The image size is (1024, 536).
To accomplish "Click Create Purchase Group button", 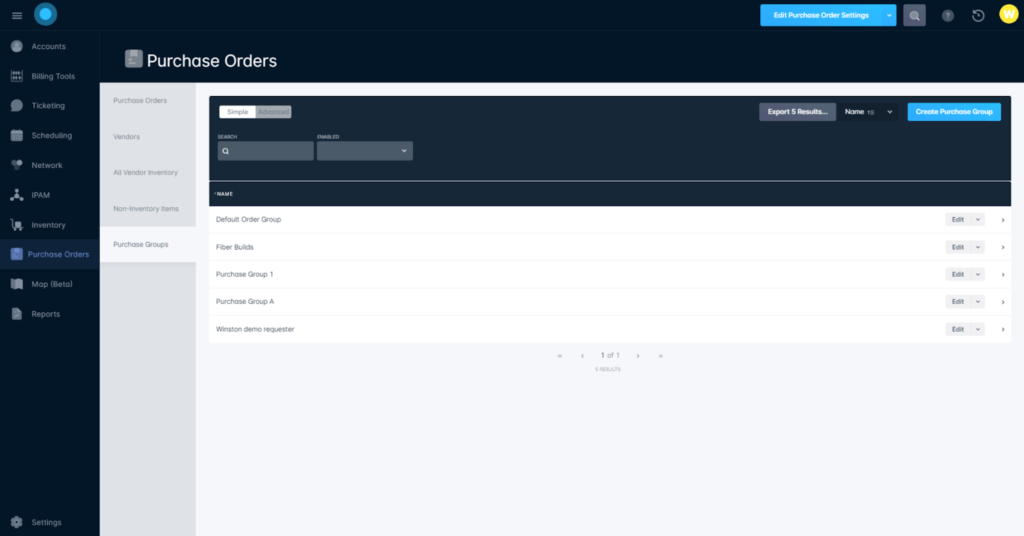I will click(x=954, y=112).
